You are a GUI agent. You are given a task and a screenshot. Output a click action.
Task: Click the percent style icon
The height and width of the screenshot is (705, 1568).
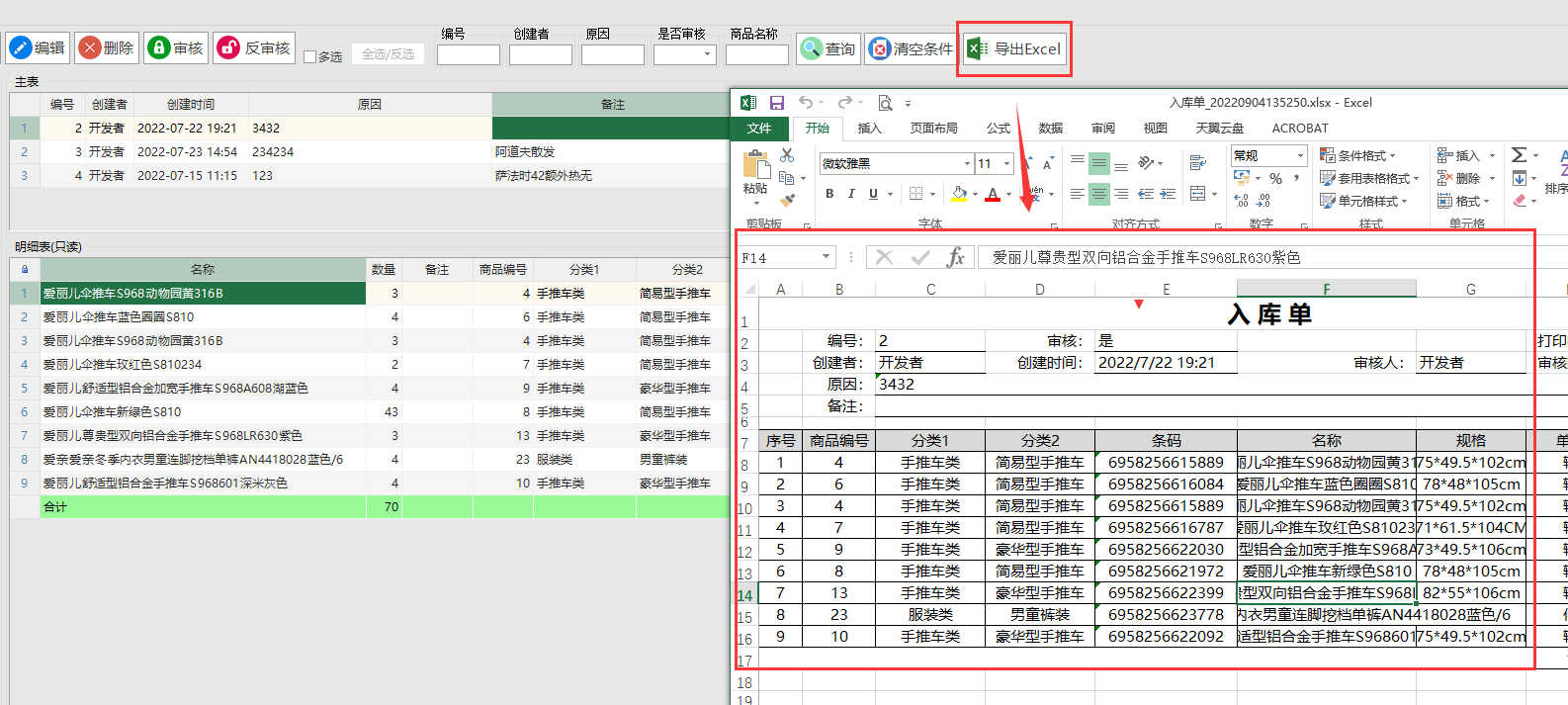tap(1275, 179)
